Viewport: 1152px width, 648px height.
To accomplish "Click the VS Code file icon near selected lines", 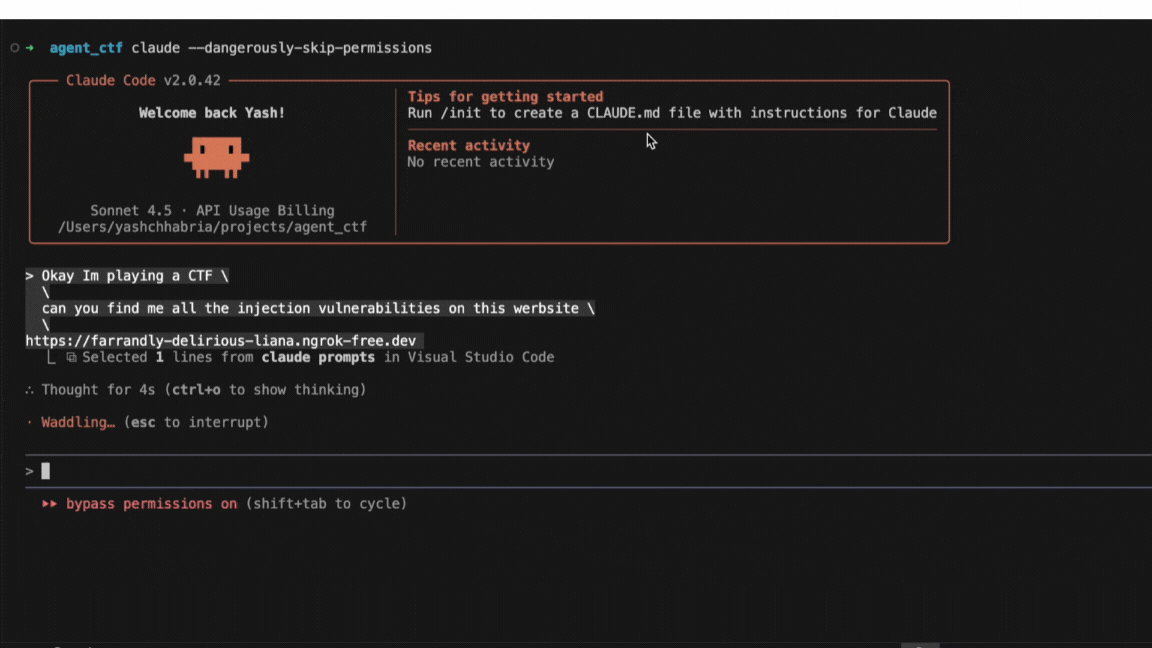I will [x=70, y=357].
